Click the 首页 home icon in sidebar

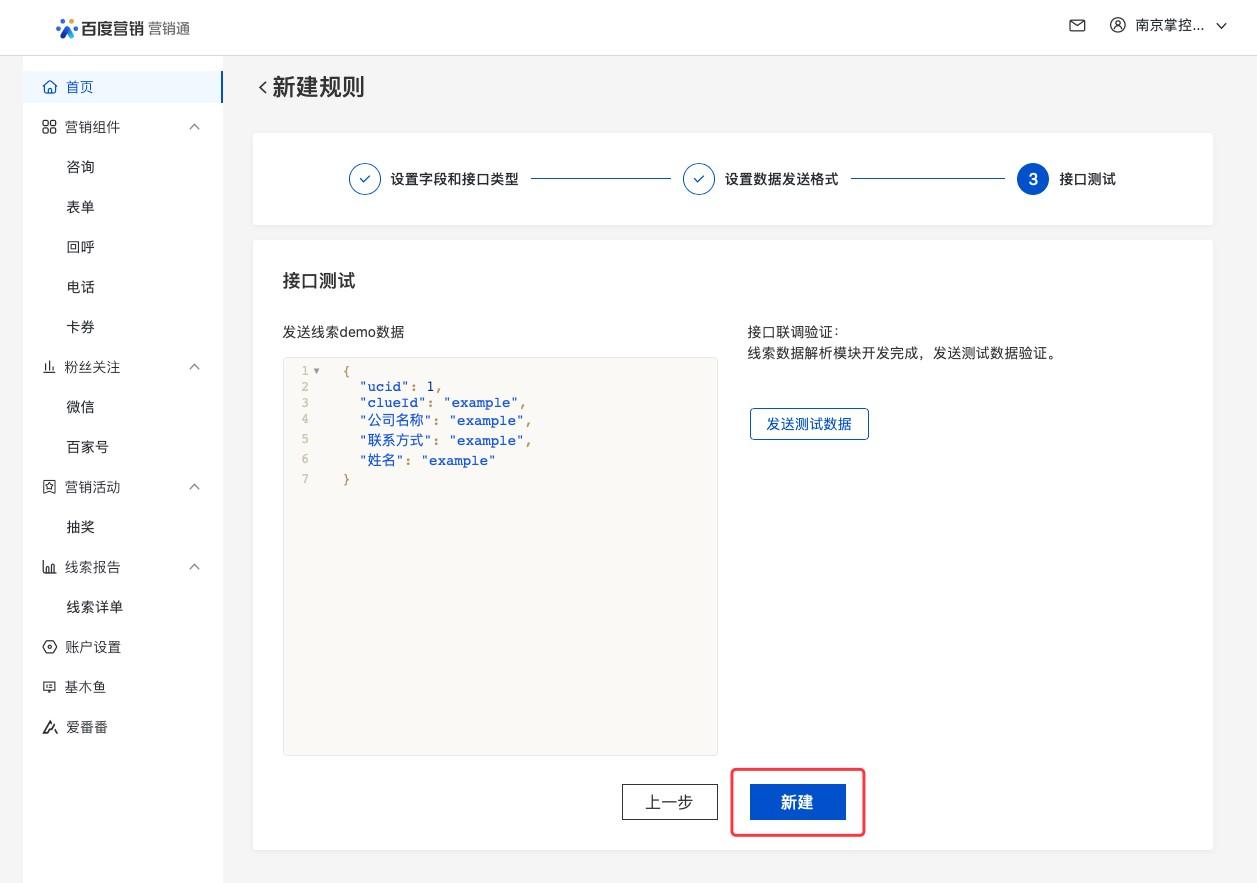tap(50, 87)
